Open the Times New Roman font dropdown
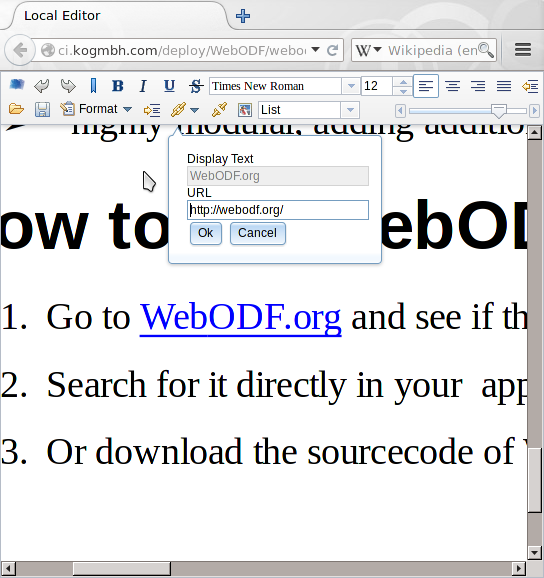 [x=351, y=86]
